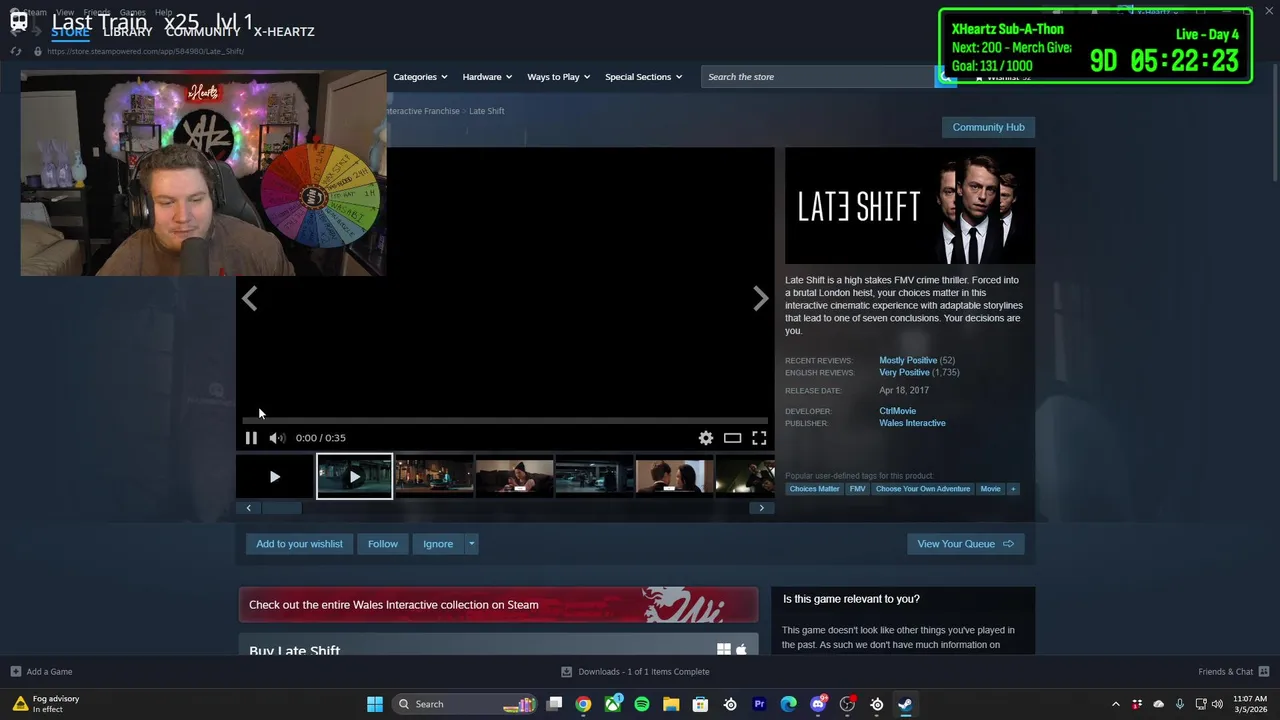Open the Hardware dropdown
Viewport: 1280px width, 720px height.
coord(487,77)
